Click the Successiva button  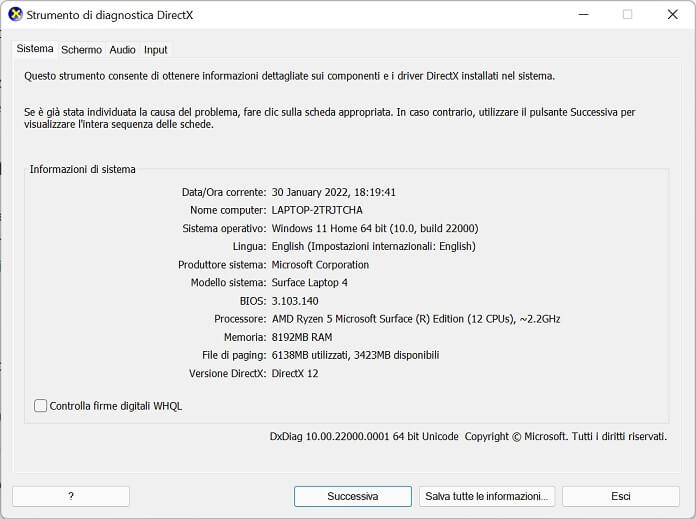point(353,496)
